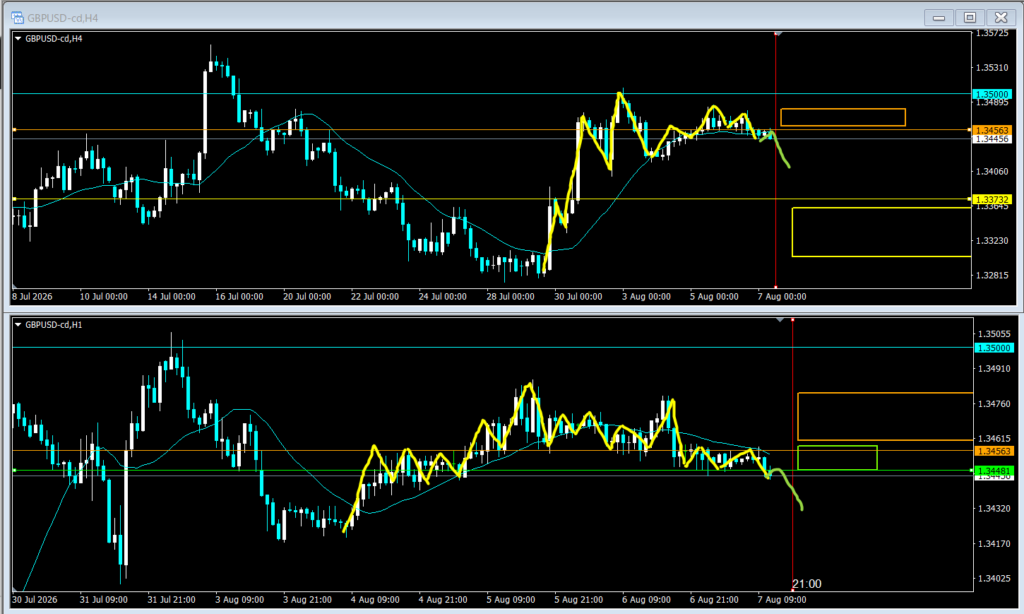Screen dimensions: 1024x614
Task: Click the 5 Aug 09:00 label on the H1 time axis
Action: coord(511,600)
